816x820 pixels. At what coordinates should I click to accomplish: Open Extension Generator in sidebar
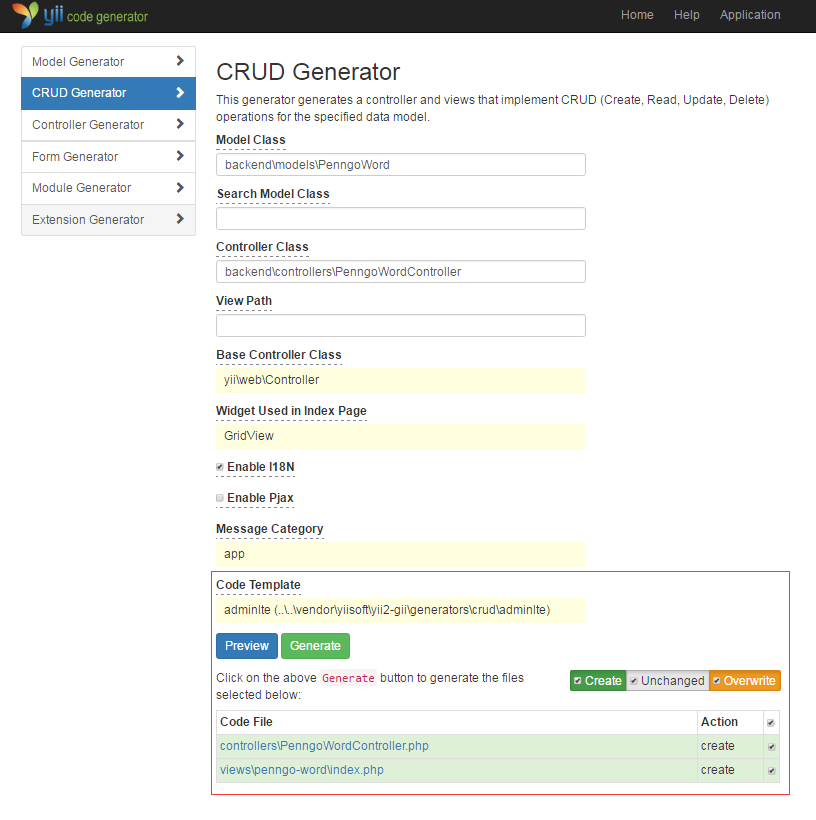108,220
